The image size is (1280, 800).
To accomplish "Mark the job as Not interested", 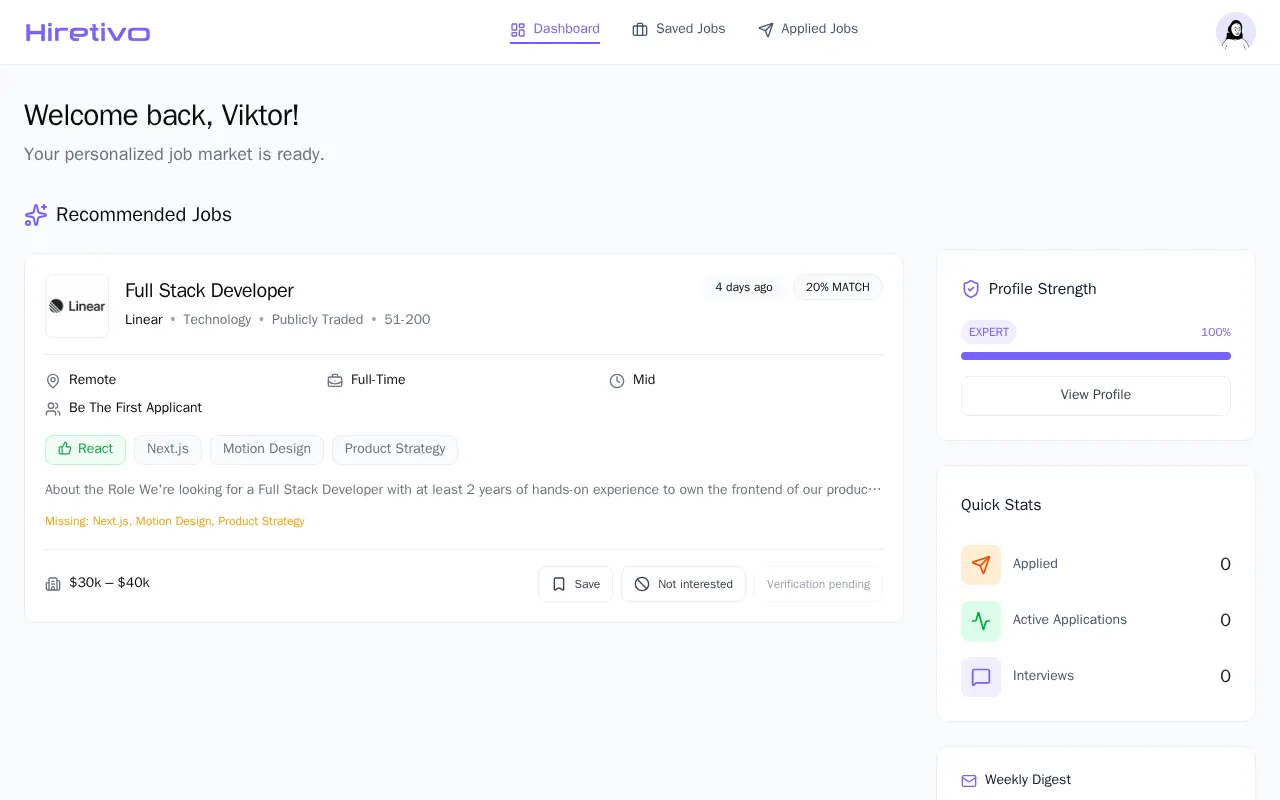I will [x=683, y=584].
